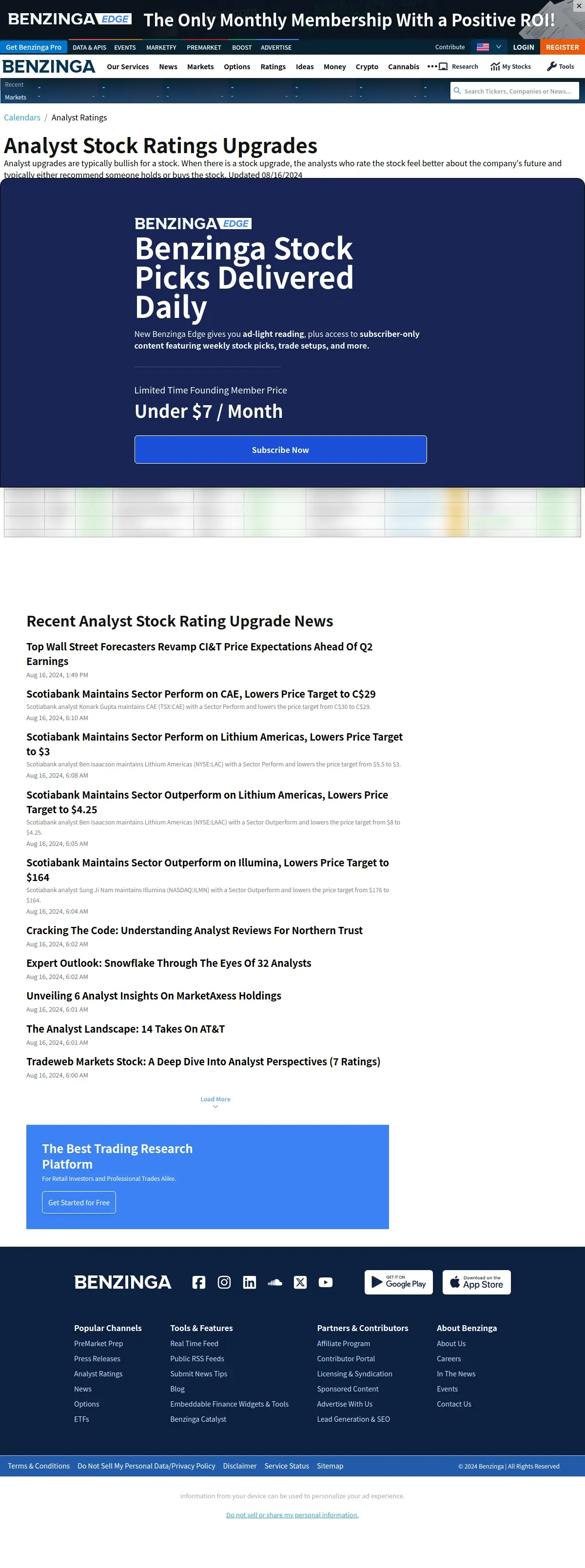Click footer Careers link
Screen dimensions: 585x1568
(448, 1359)
